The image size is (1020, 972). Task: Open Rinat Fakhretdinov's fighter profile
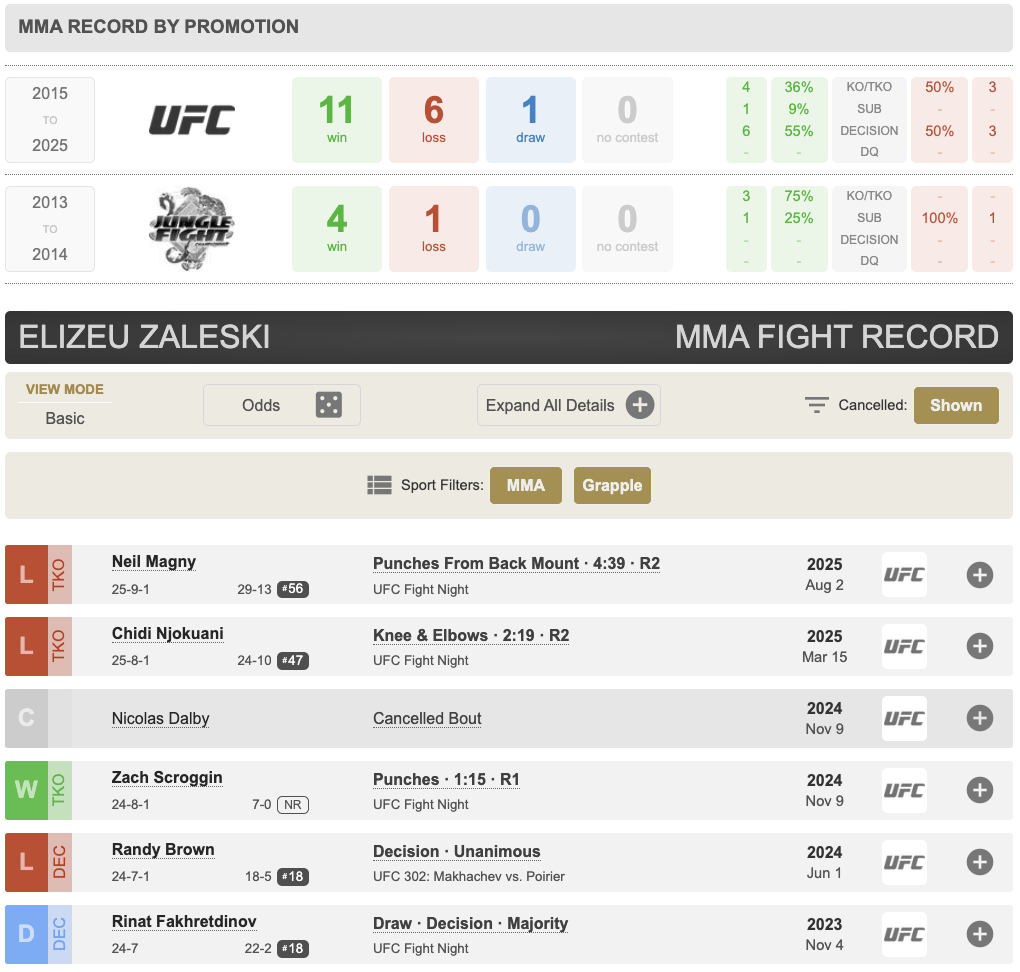(184, 922)
